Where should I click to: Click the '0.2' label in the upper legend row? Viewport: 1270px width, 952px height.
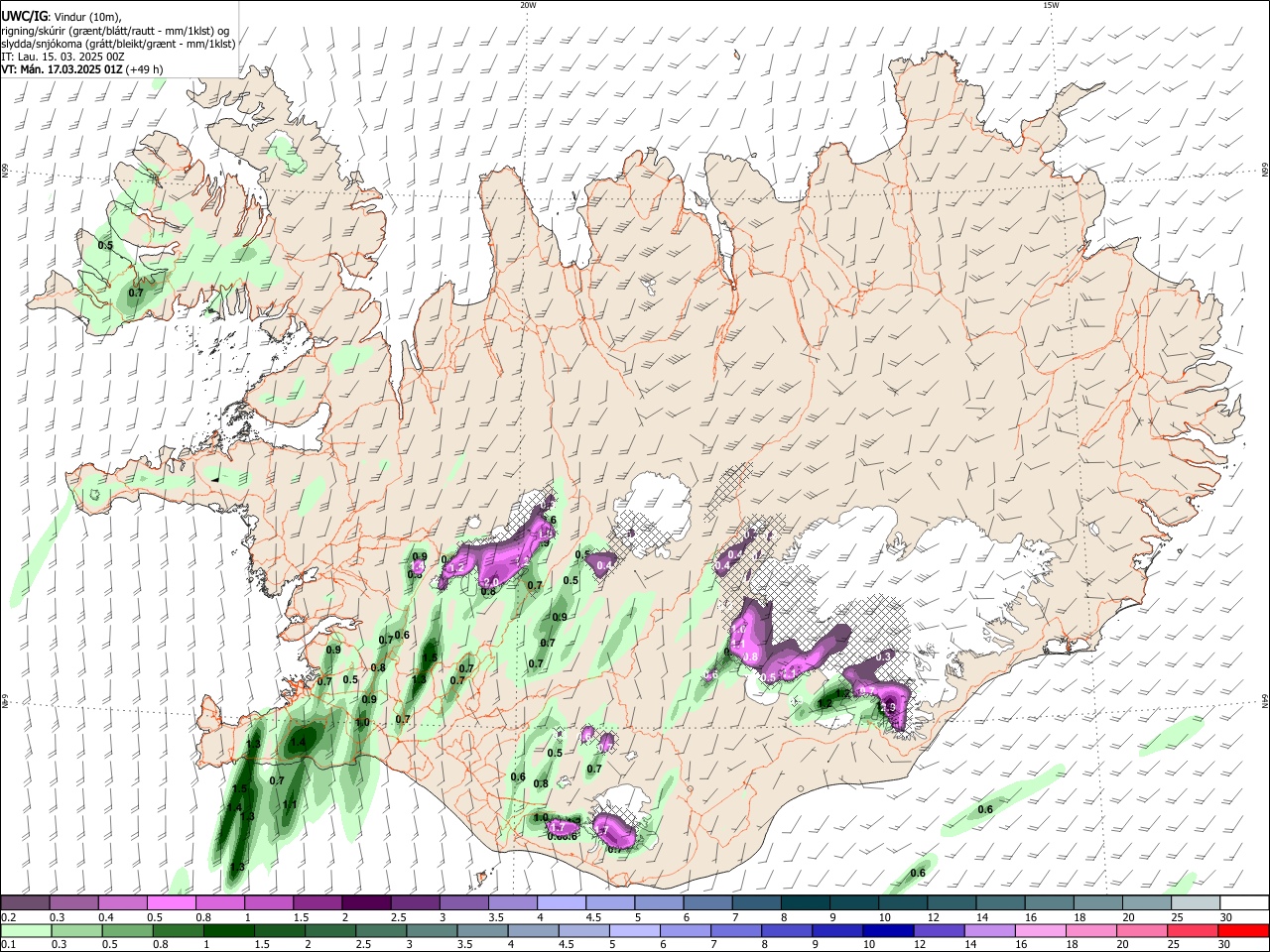[x=8, y=917]
